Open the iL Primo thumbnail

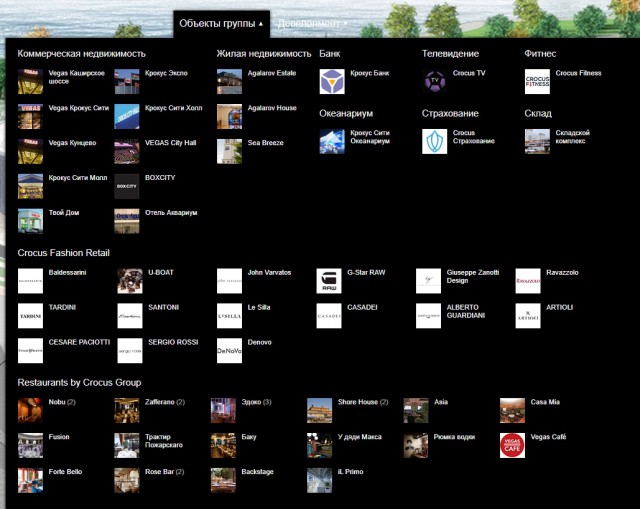319,480
